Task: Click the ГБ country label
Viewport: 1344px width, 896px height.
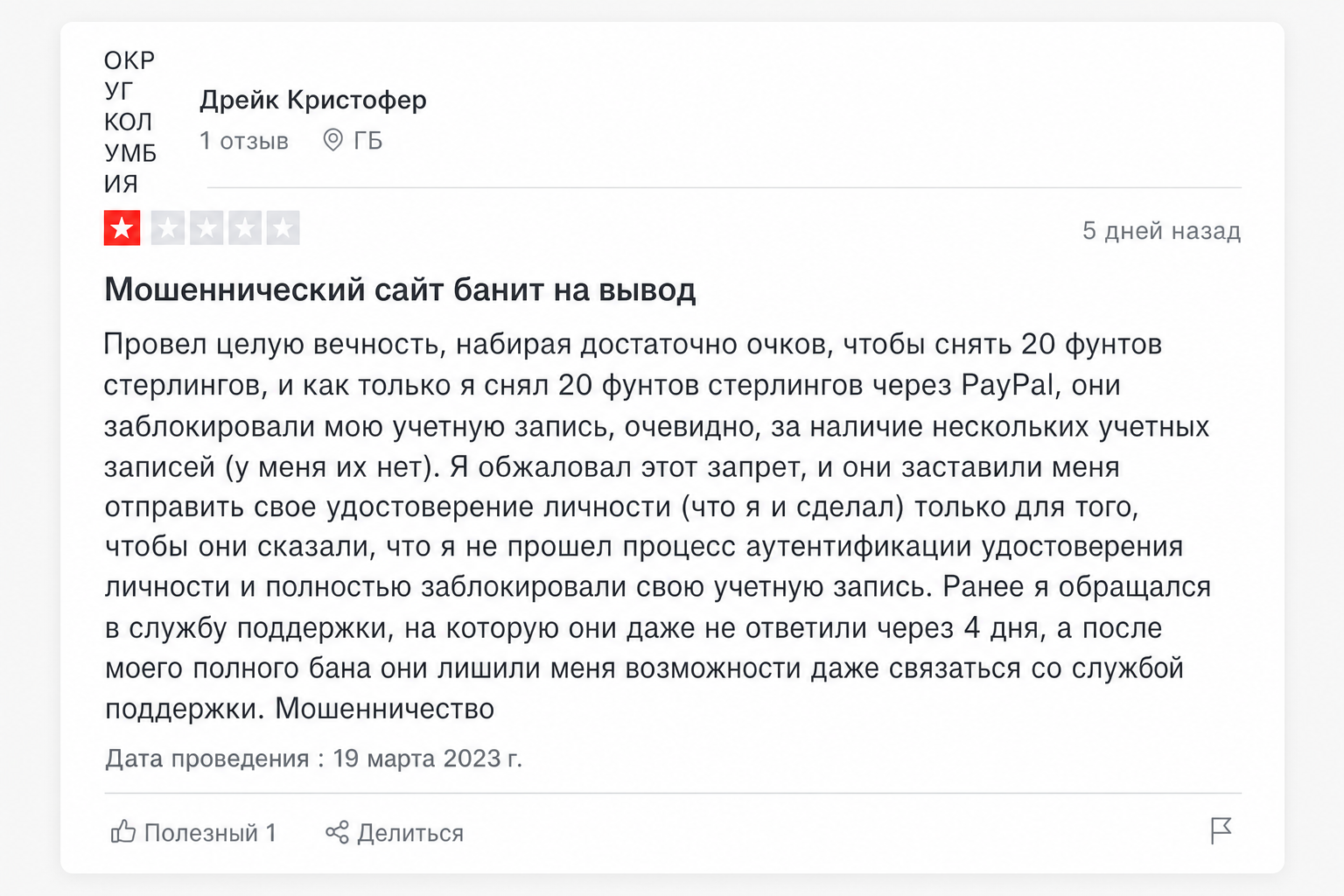Action: point(368,141)
